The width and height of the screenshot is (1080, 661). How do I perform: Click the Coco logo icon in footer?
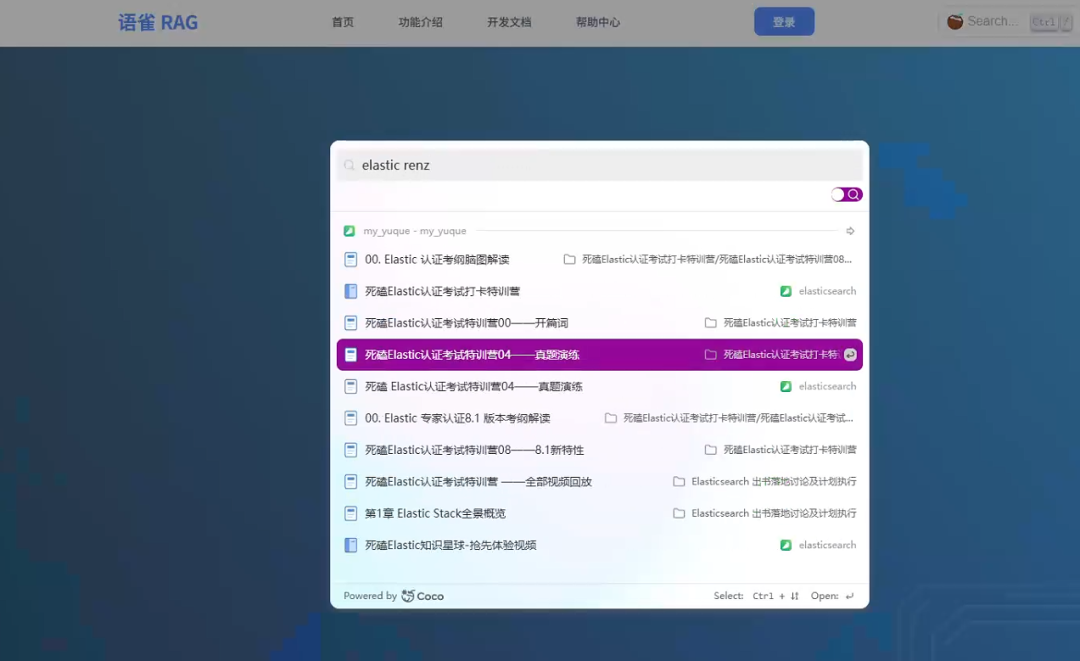408,596
